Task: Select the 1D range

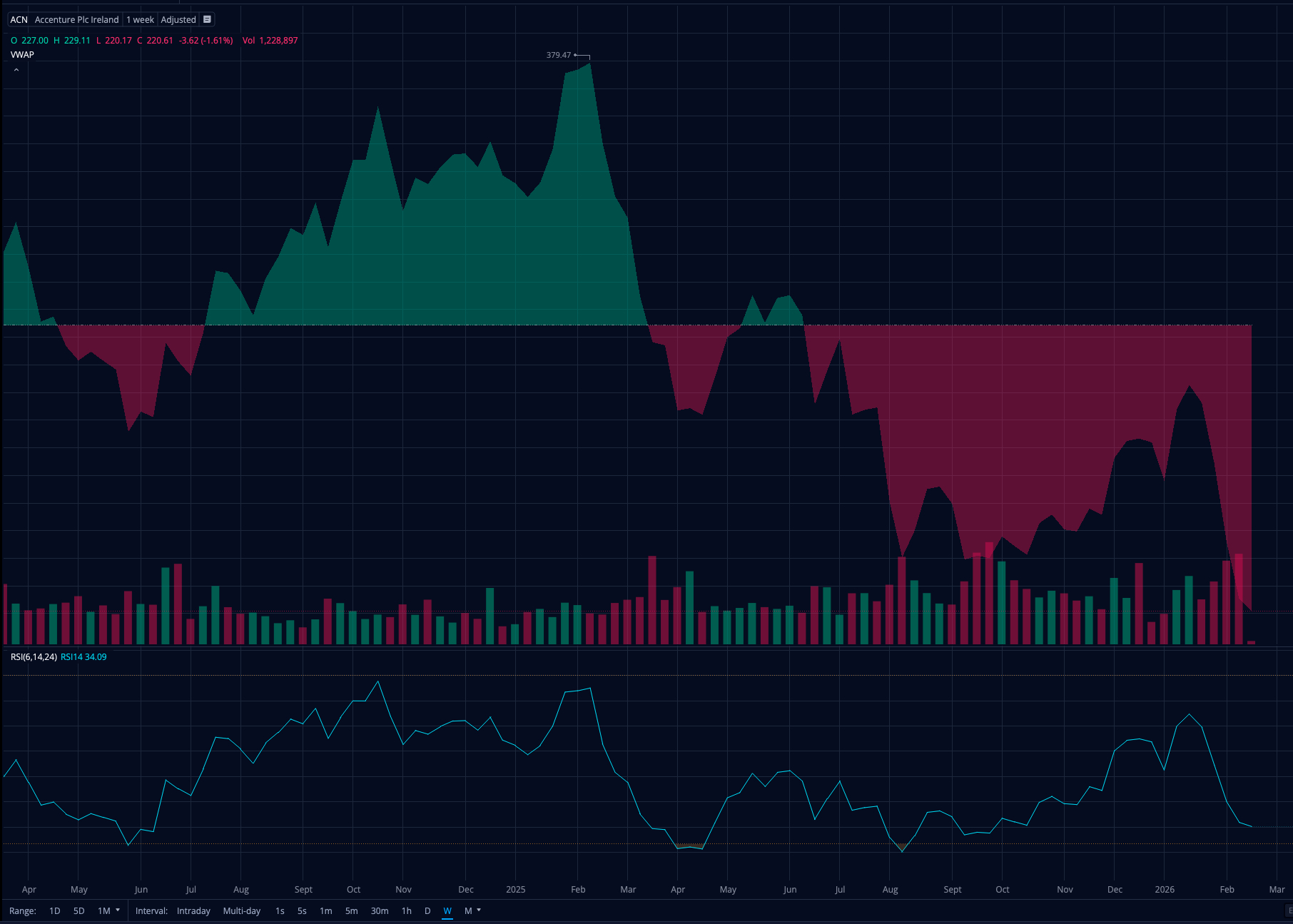Action: (x=54, y=910)
